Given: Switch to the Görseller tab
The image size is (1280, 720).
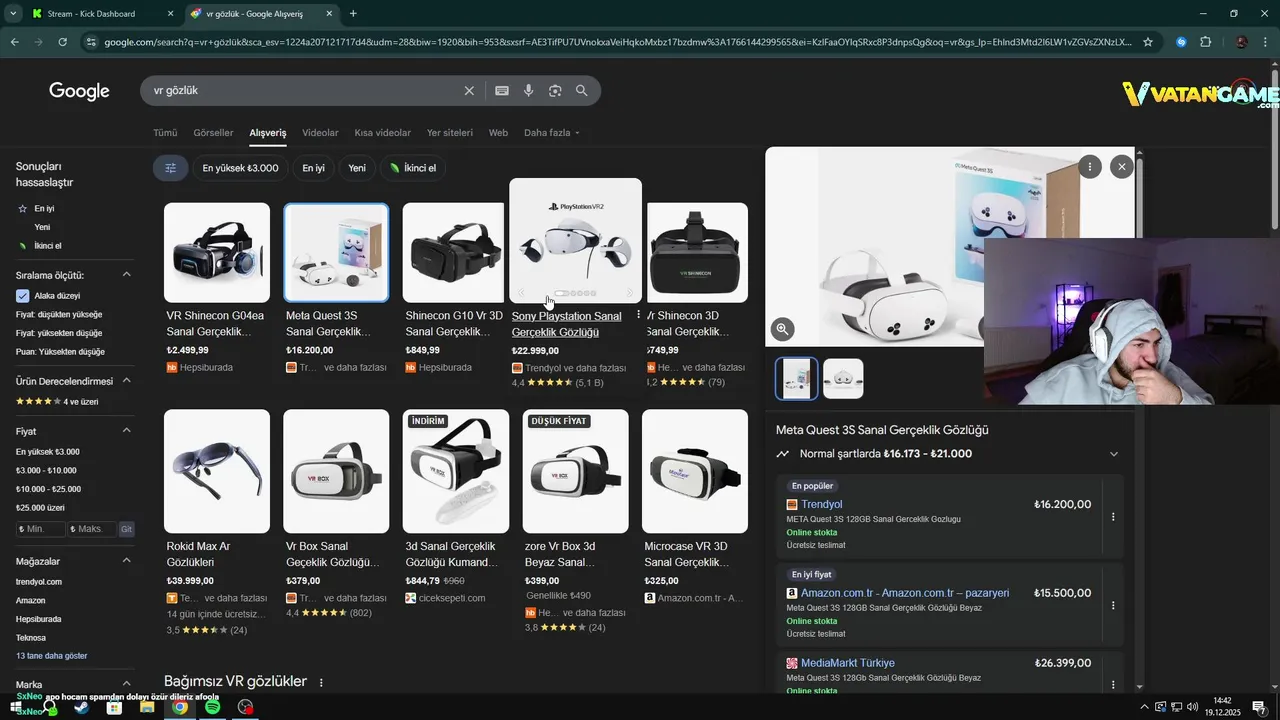Looking at the screenshot, I should pyautogui.click(x=213, y=133).
